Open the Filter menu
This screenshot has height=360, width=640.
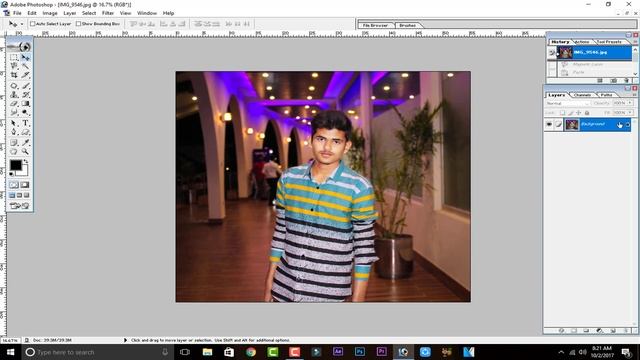pyautogui.click(x=108, y=13)
